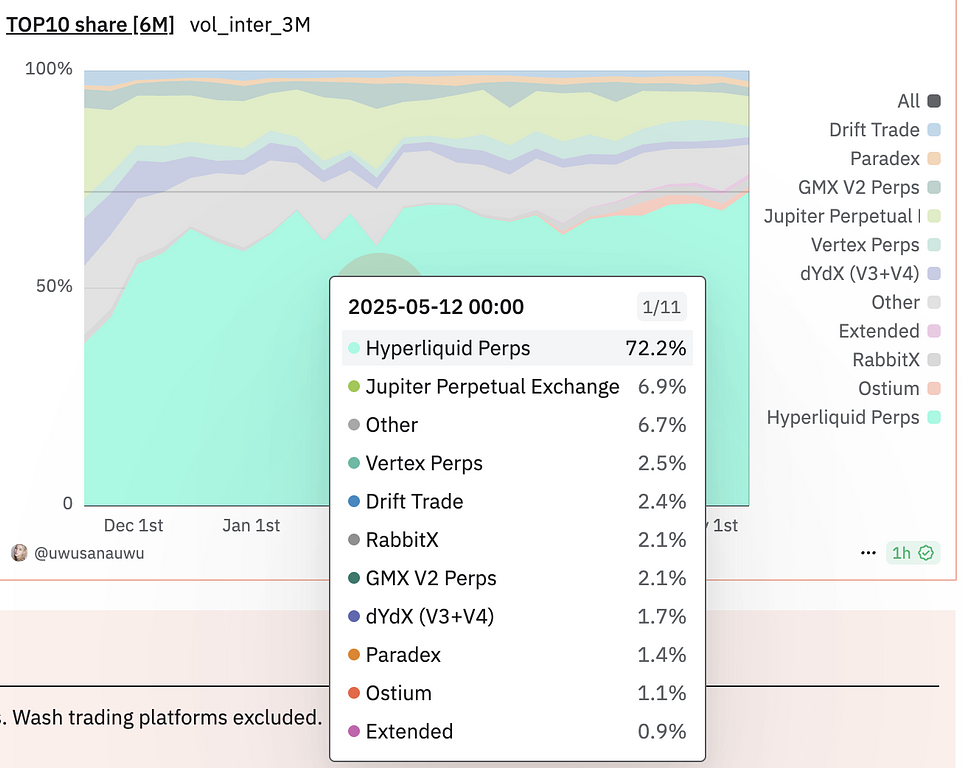The width and height of the screenshot is (963, 768).
Task: Click the Ostium legend color swatch
Action: (934, 389)
